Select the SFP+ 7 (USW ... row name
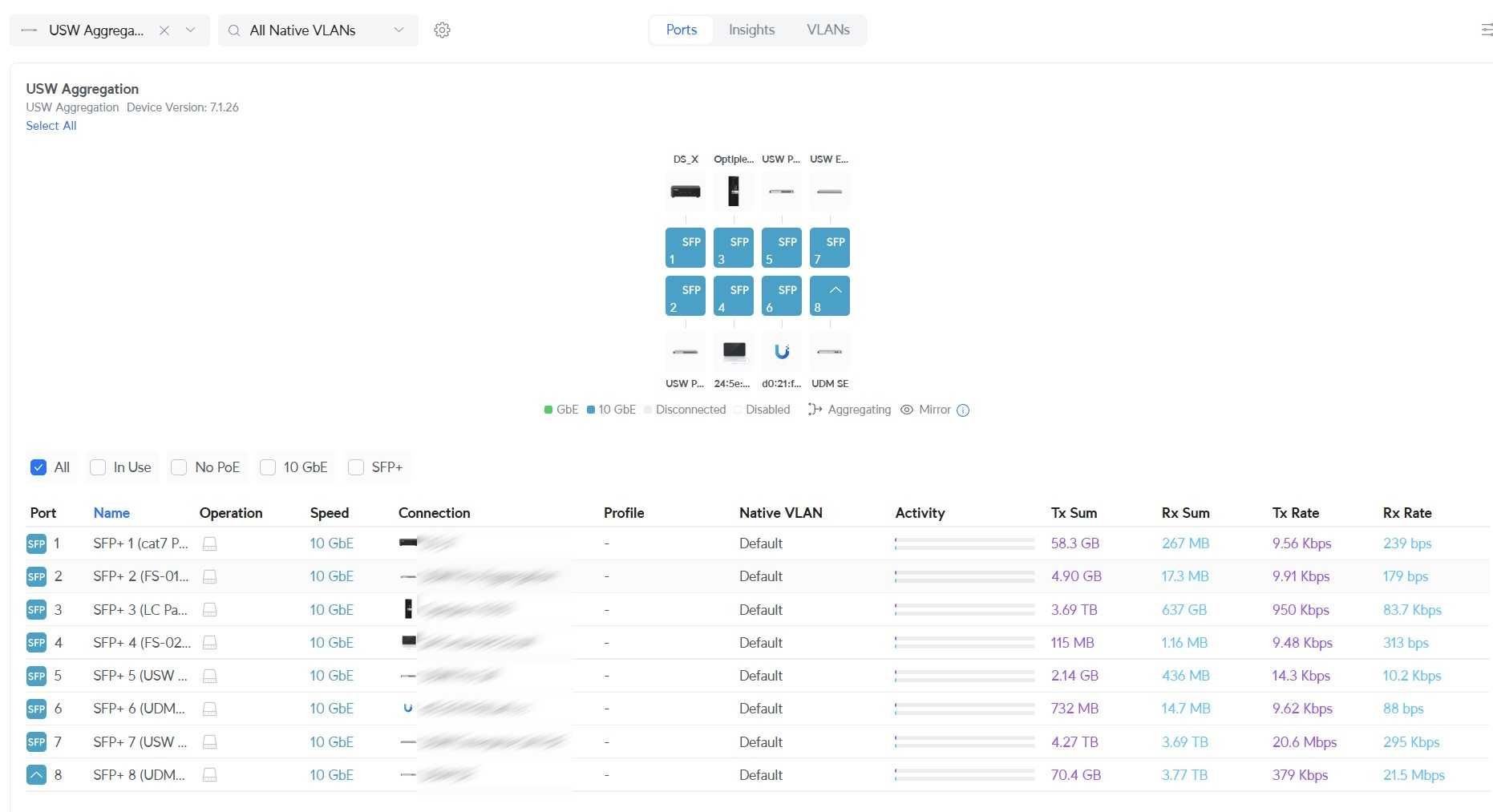The width and height of the screenshot is (1493, 812). click(x=140, y=742)
